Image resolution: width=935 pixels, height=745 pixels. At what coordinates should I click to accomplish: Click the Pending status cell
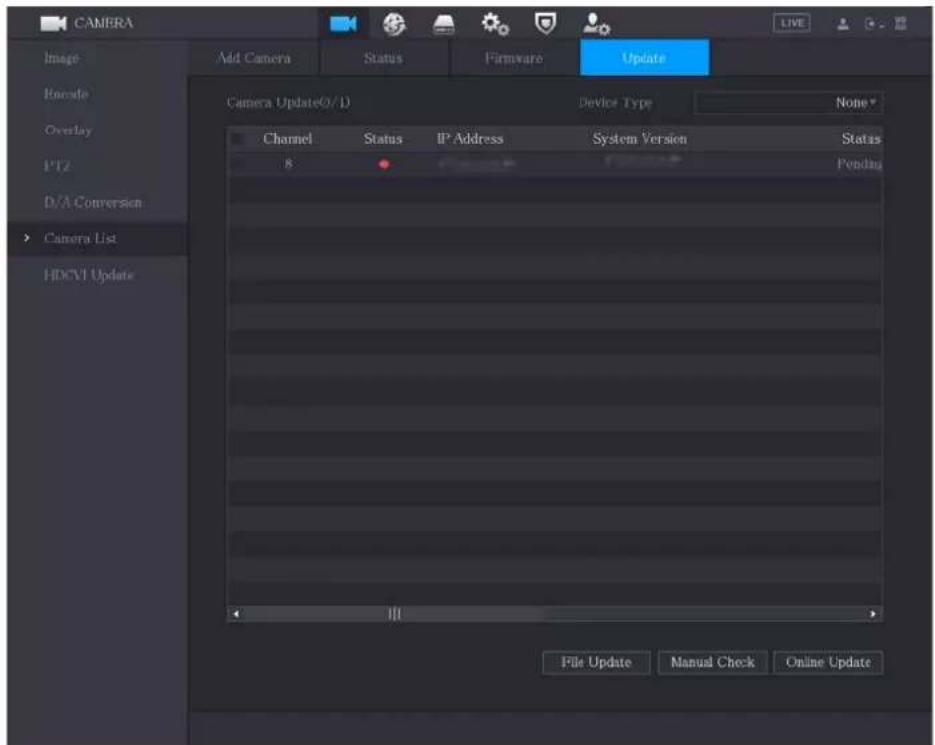point(859,164)
